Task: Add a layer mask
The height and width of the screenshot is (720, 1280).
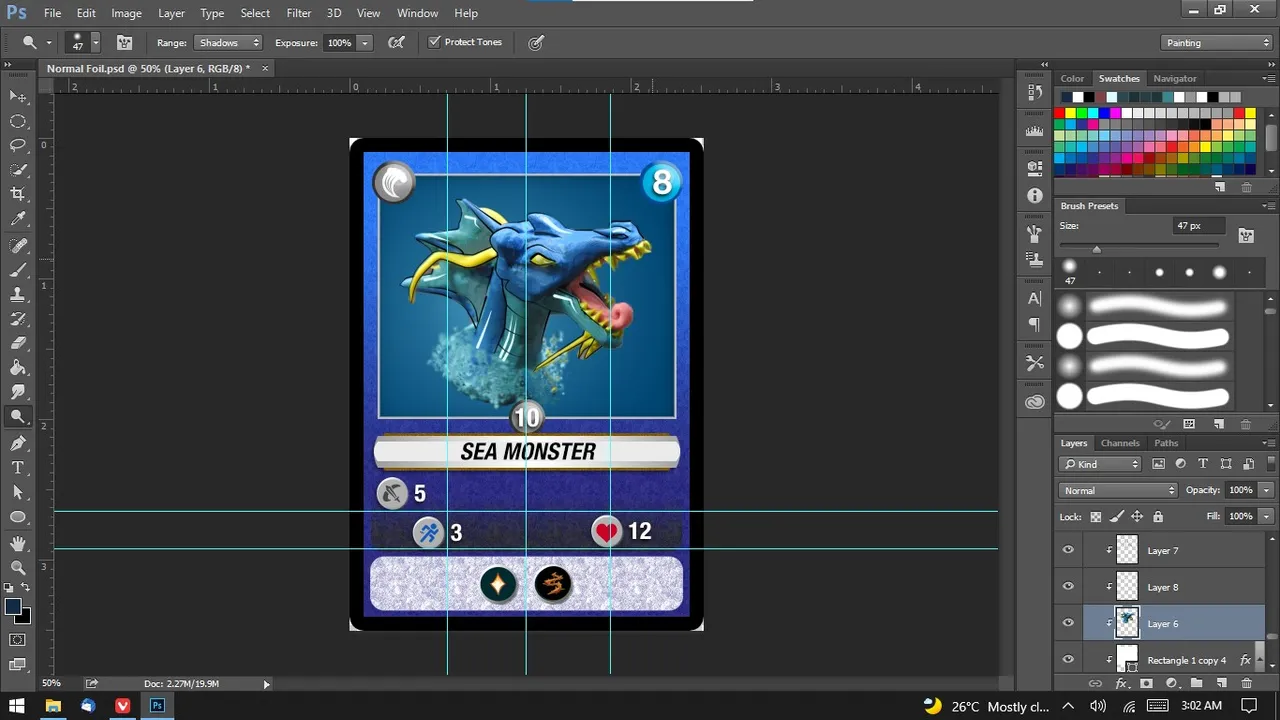Action: click(1146, 683)
